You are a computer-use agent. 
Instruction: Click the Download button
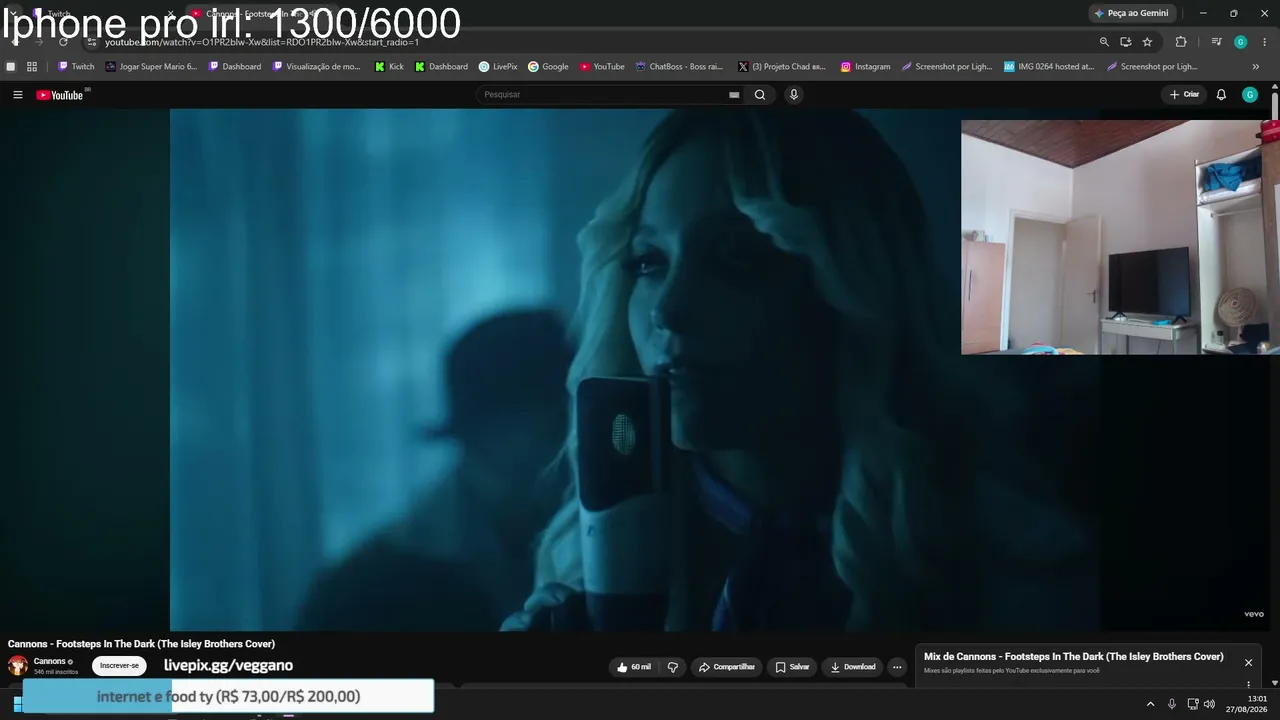(852, 667)
